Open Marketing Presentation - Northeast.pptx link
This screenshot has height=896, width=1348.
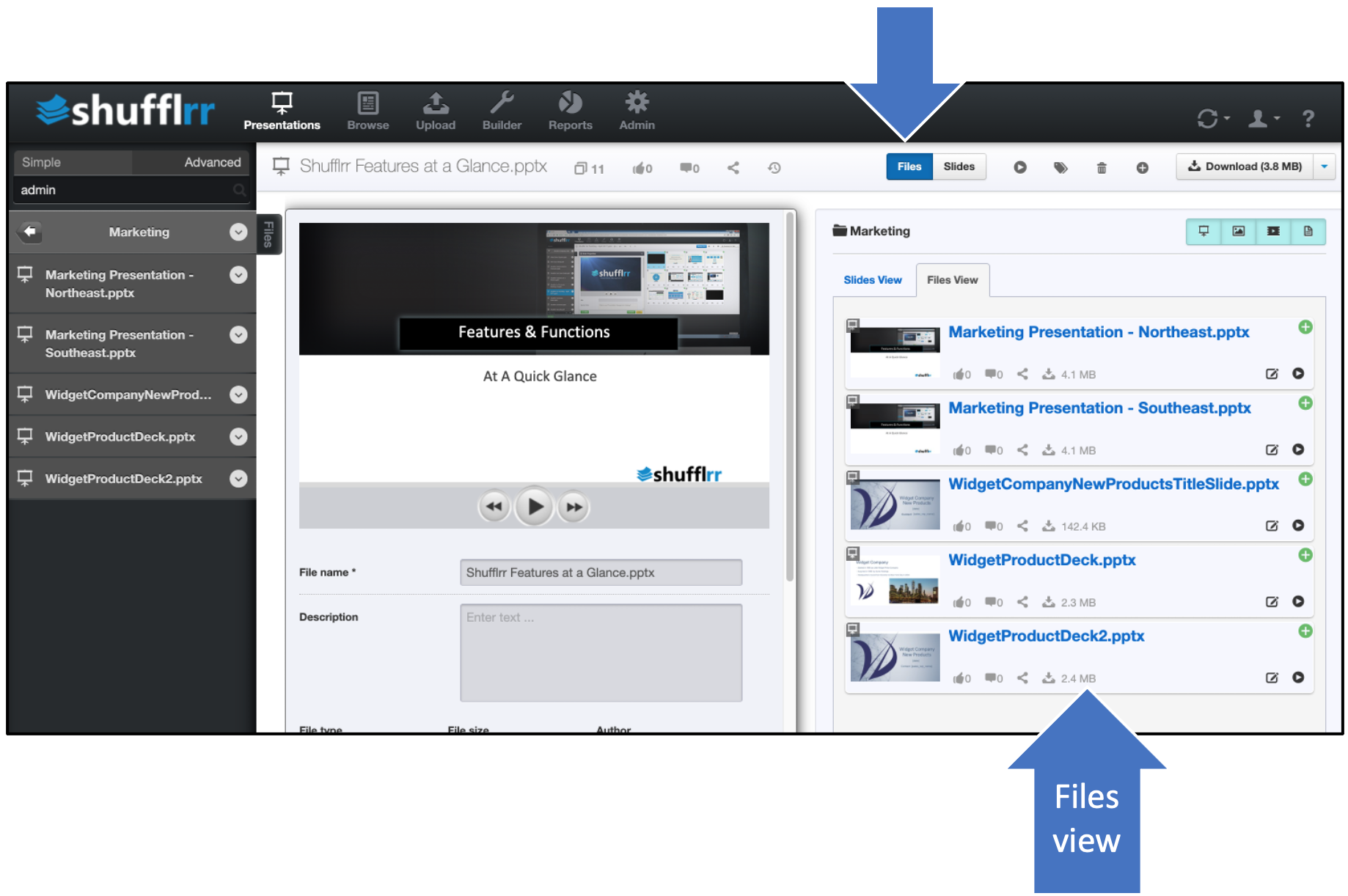tap(1099, 332)
